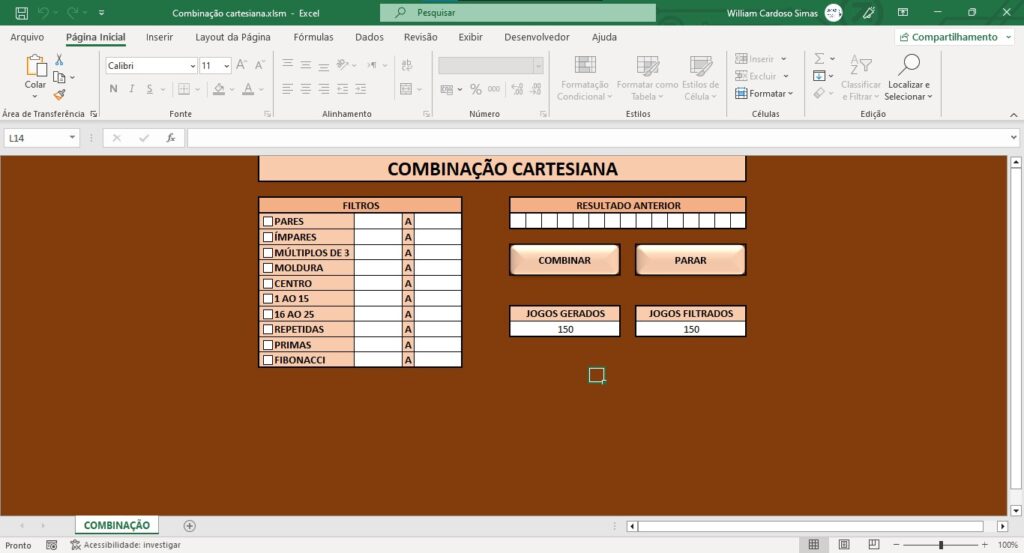Image resolution: width=1024 pixels, height=553 pixels.
Task: Apply the fill color bucket
Action: pos(219,89)
